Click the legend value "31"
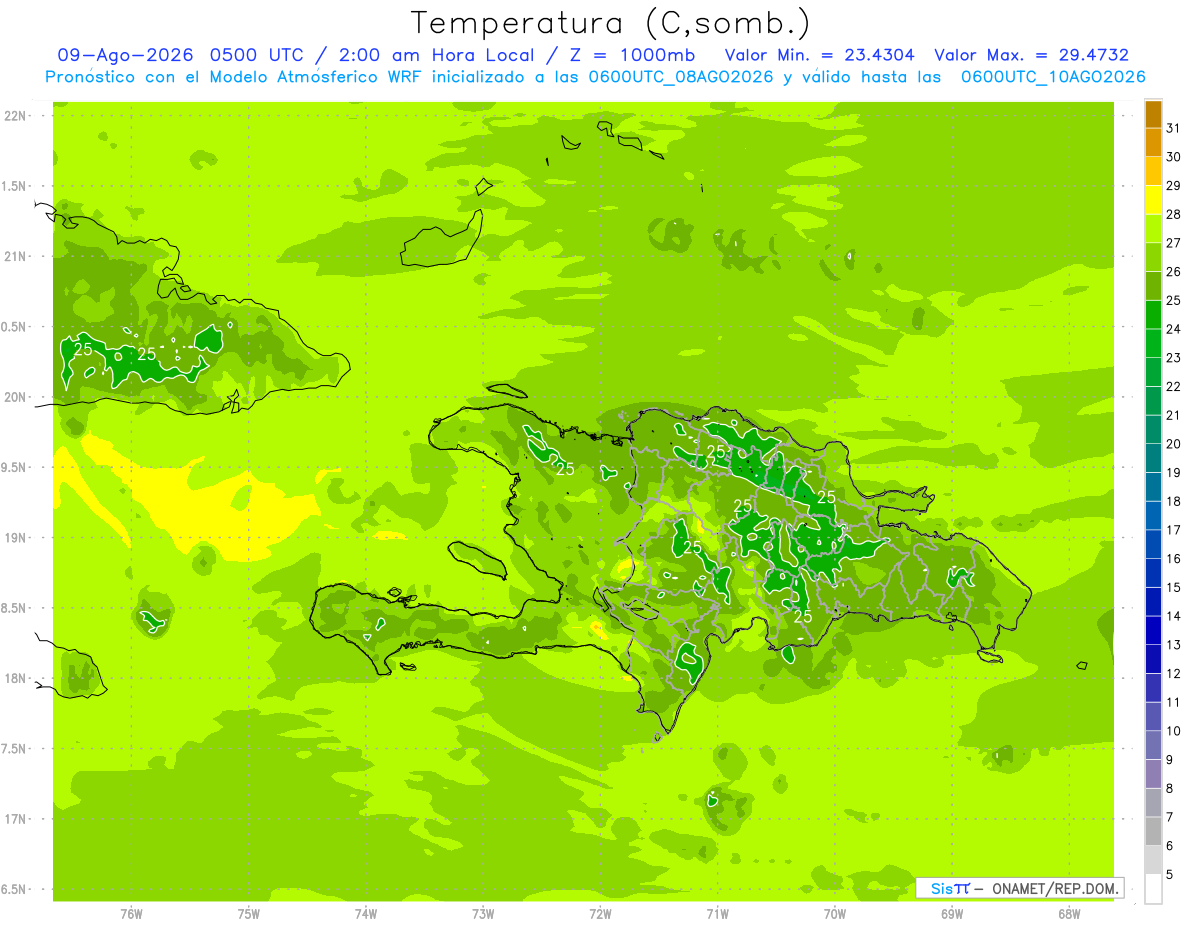 click(1175, 128)
